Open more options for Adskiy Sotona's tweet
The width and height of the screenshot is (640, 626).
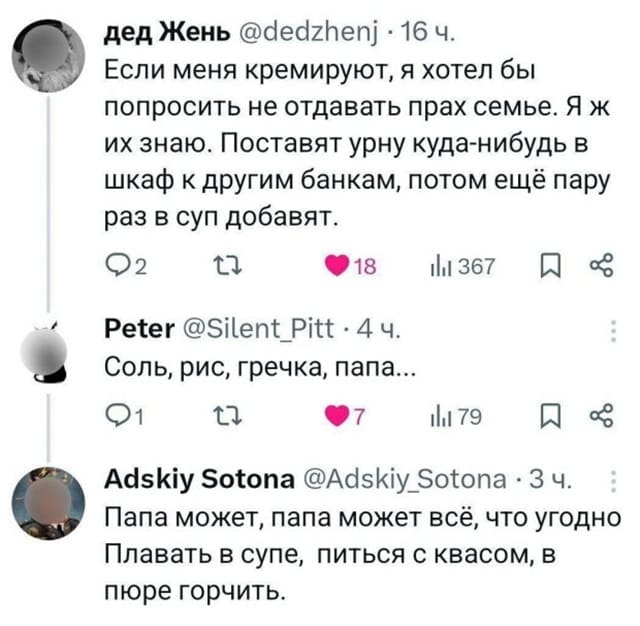[613, 480]
